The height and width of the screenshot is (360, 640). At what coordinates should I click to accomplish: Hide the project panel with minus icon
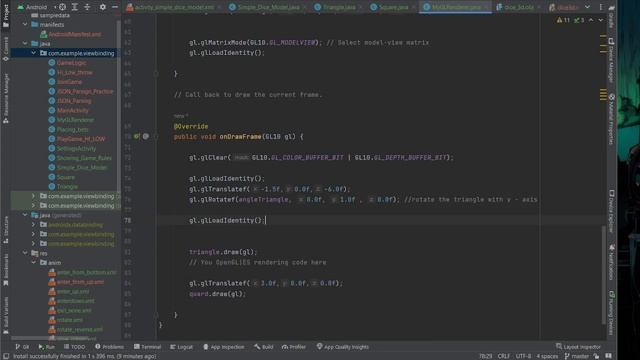115,7
